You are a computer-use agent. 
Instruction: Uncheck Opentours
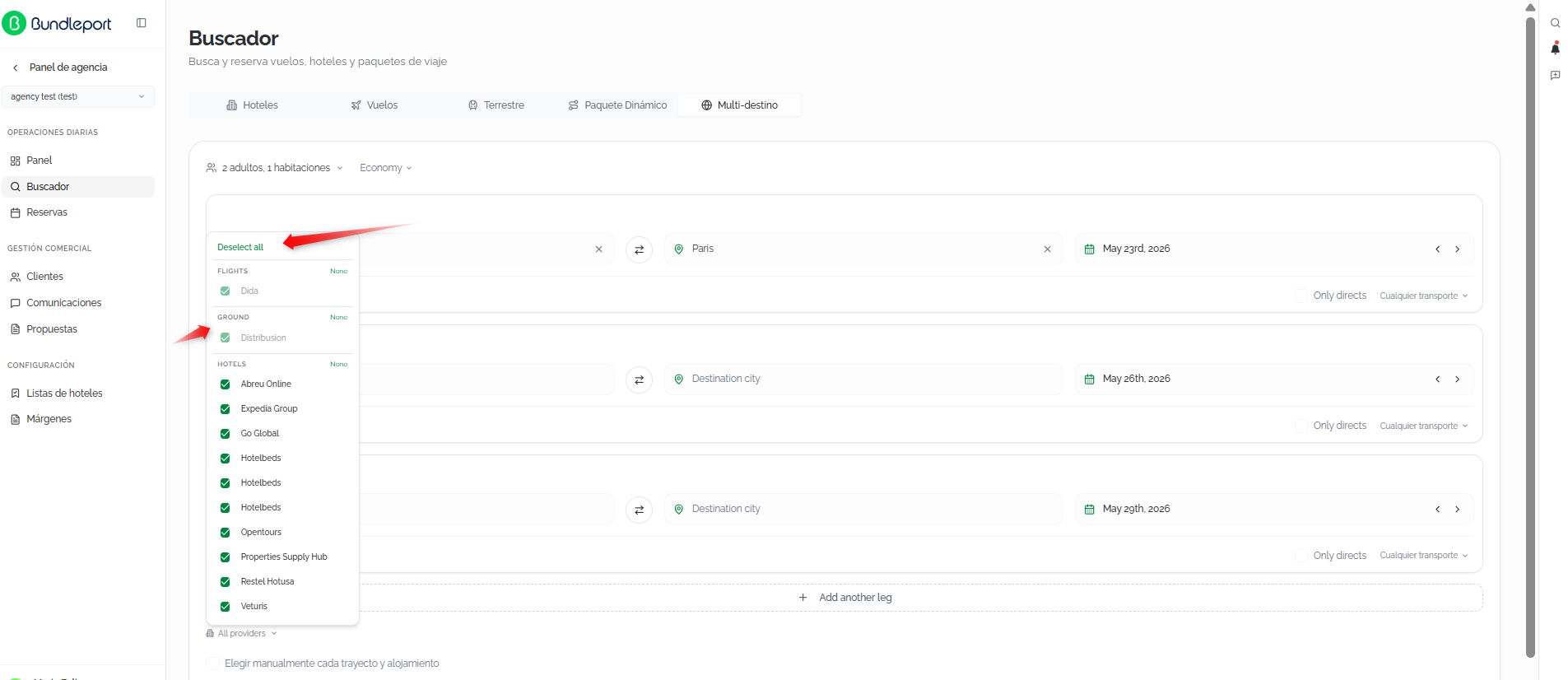[225, 533]
